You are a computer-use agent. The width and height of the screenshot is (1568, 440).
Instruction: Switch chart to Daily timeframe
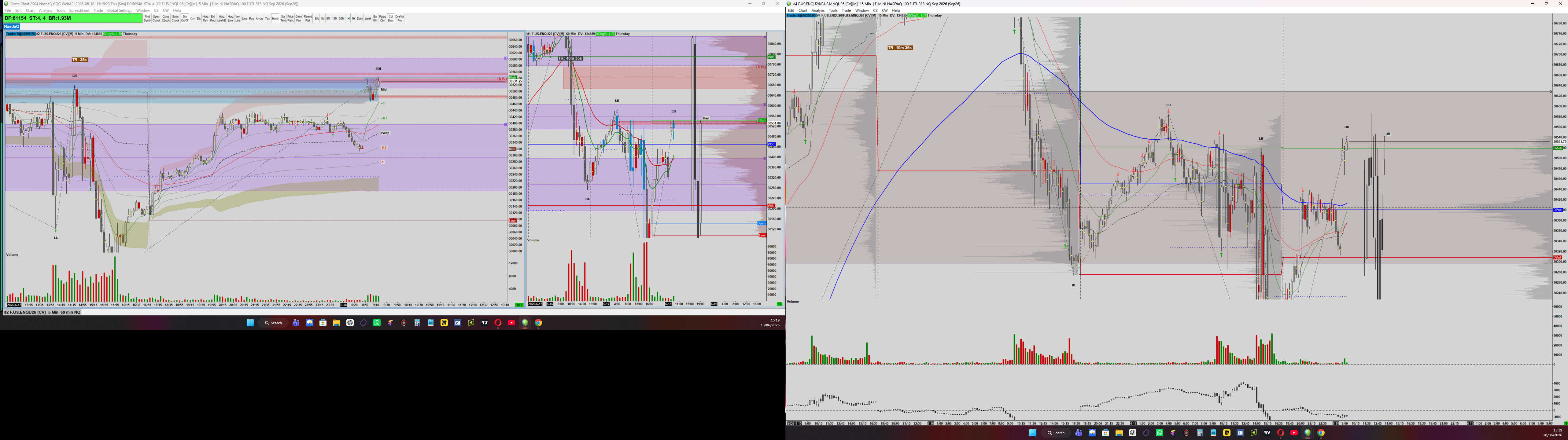(360, 19)
